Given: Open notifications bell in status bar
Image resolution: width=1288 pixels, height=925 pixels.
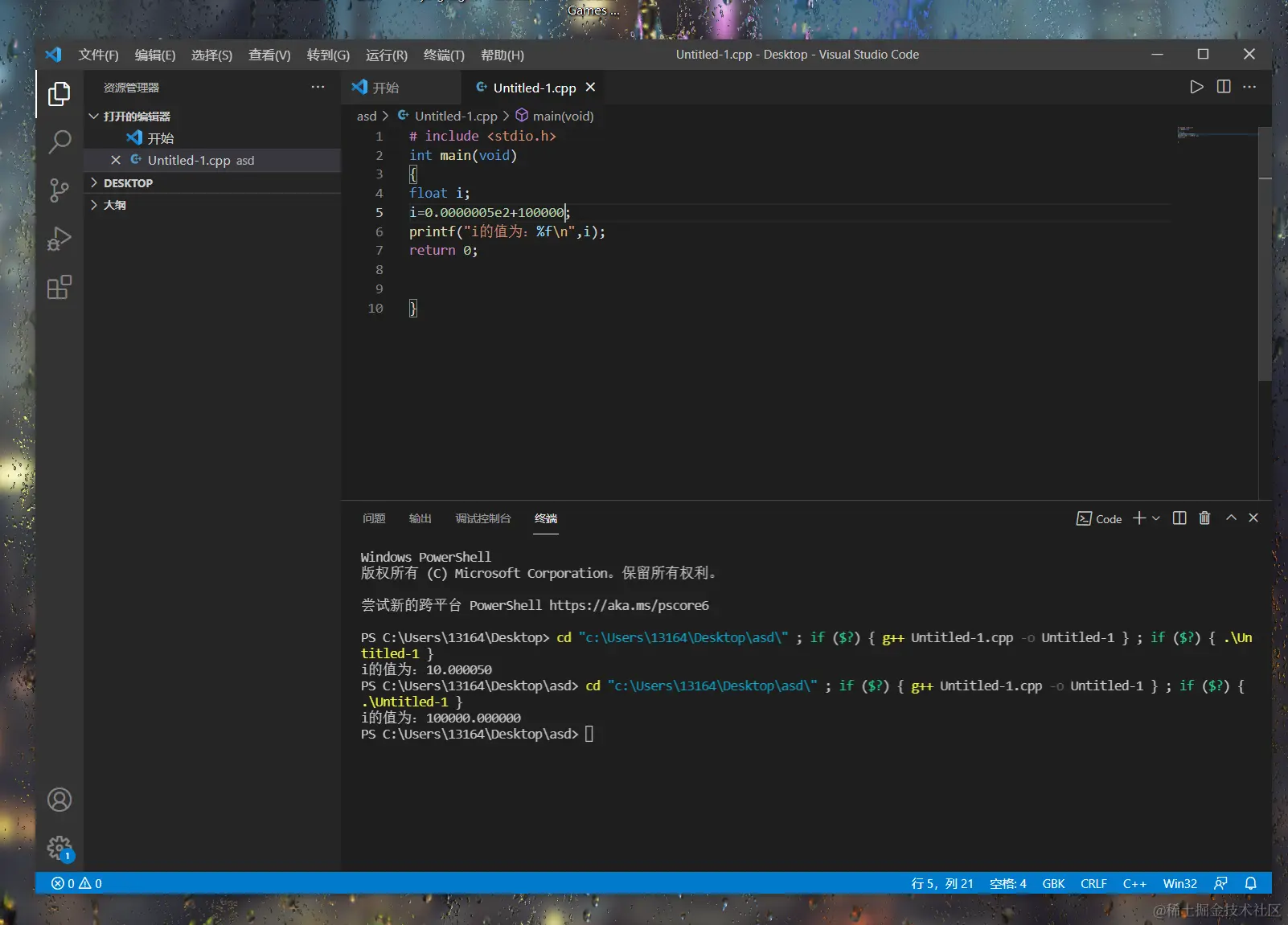Looking at the screenshot, I should 1251,883.
